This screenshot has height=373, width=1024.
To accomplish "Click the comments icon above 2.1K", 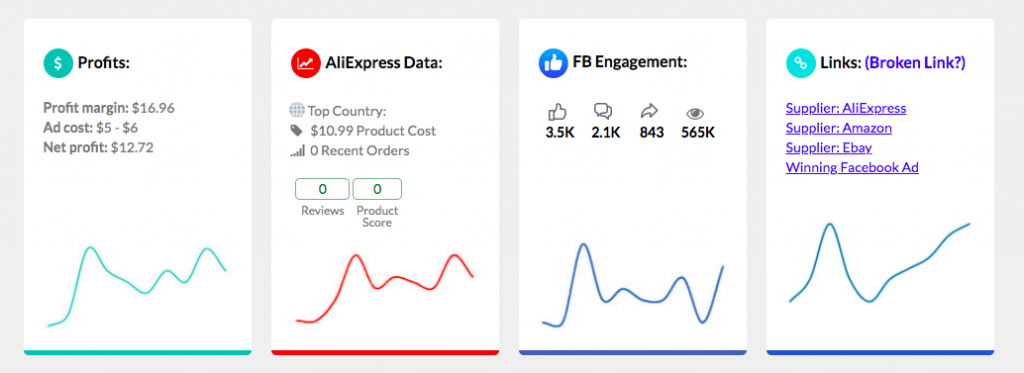I will pyautogui.click(x=603, y=112).
